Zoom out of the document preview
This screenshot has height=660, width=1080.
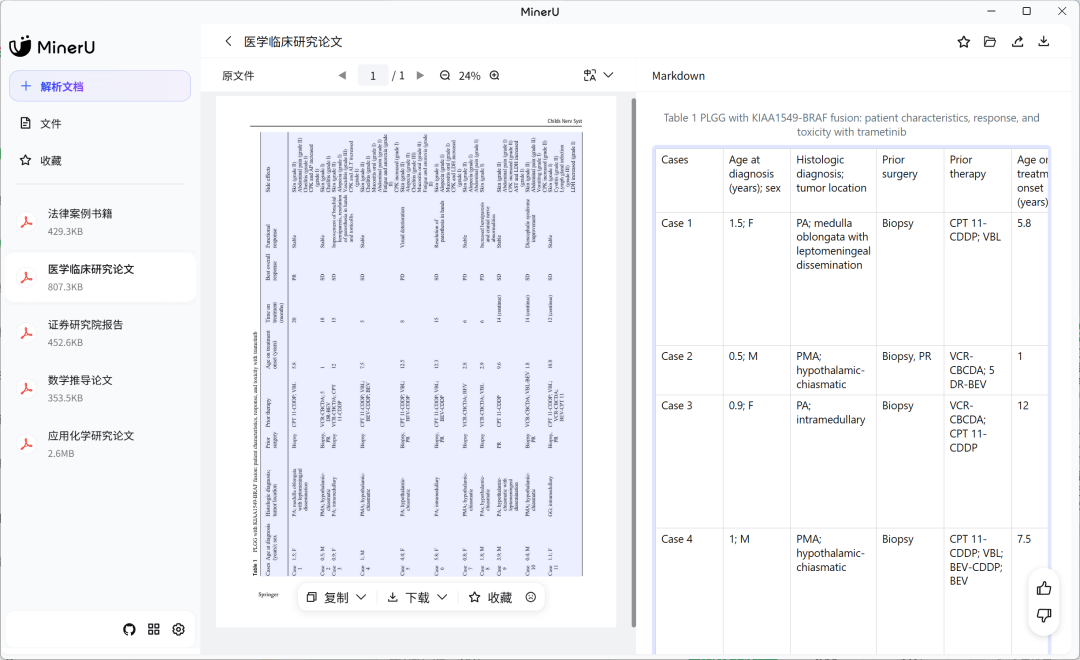[445, 76]
